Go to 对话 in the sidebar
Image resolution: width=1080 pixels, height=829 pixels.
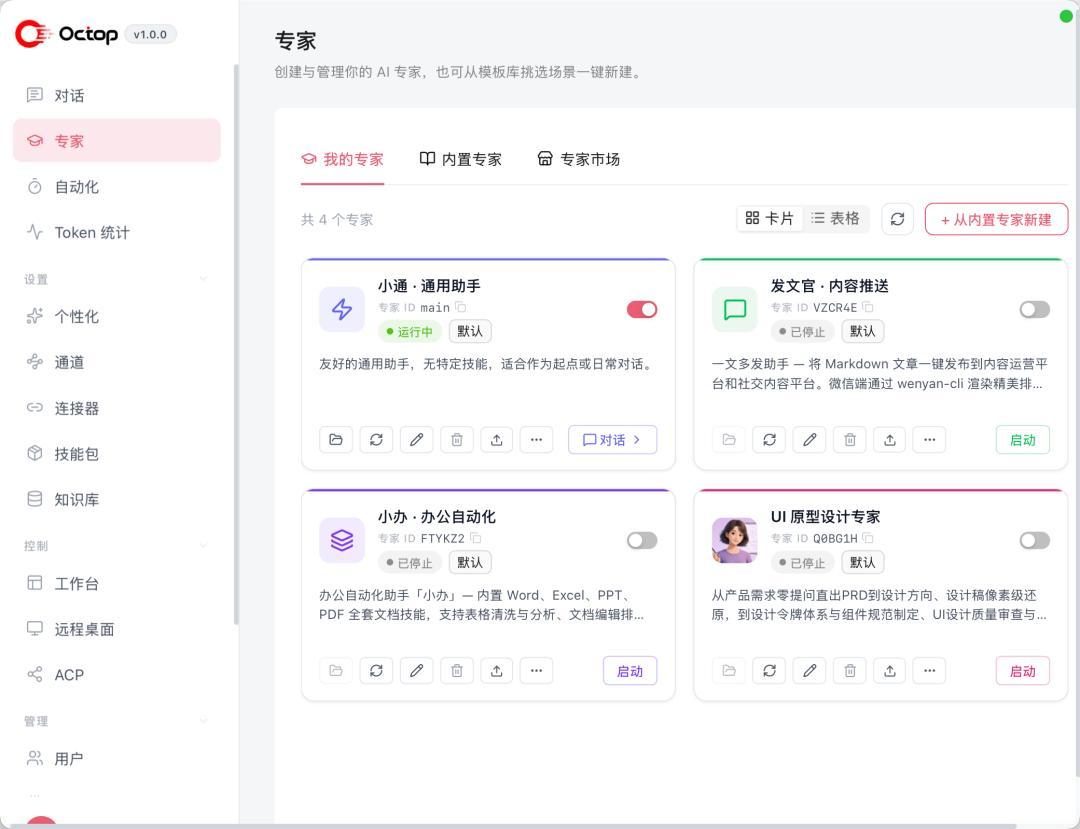point(117,95)
